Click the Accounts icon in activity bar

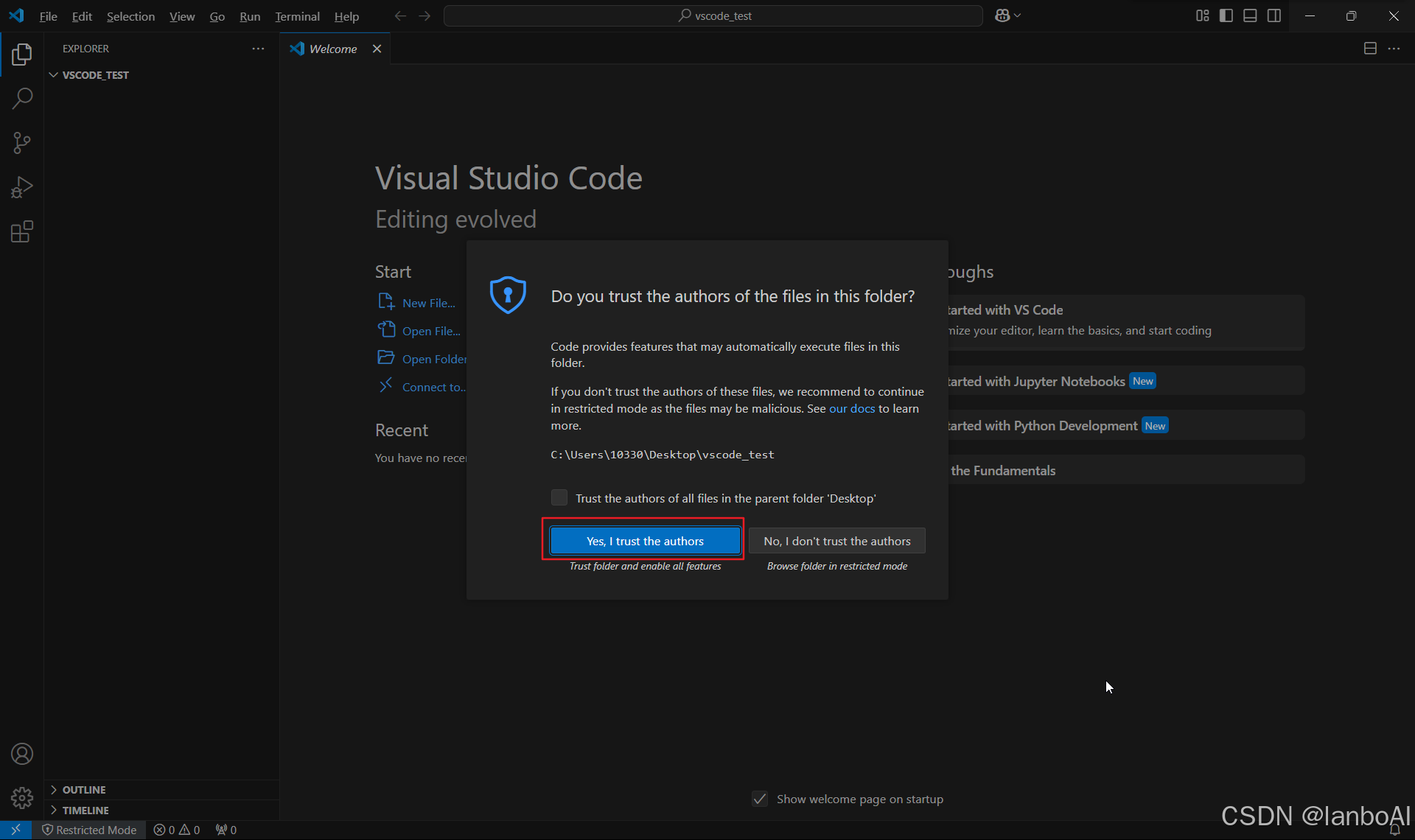[22, 754]
